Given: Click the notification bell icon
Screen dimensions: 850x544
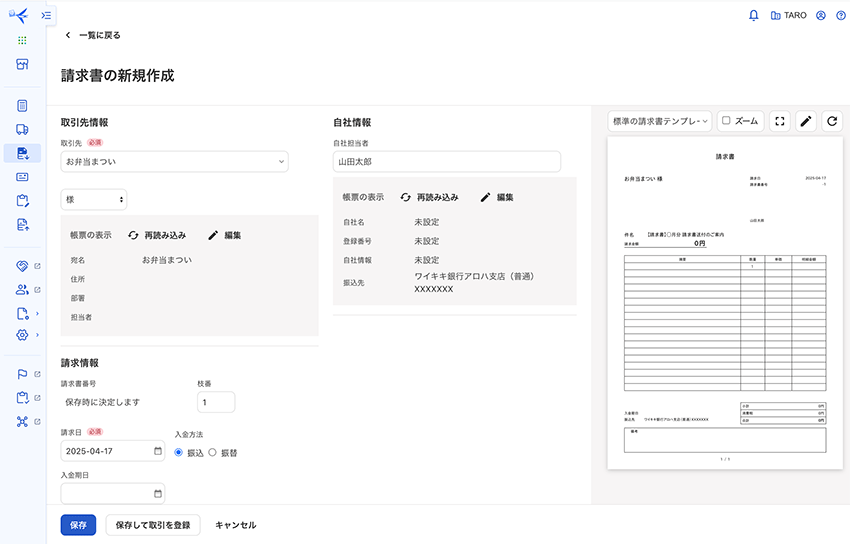Looking at the screenshot, I should 754,15.
